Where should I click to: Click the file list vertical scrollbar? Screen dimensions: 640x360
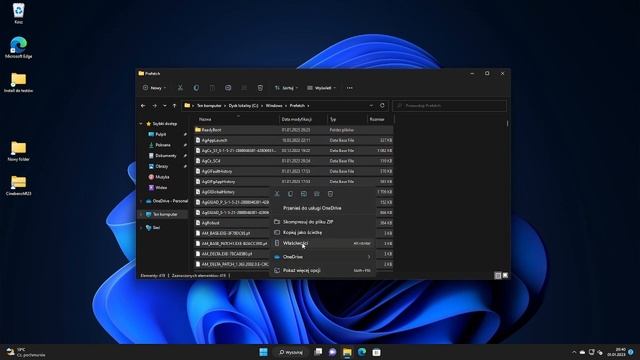(507, 123)
